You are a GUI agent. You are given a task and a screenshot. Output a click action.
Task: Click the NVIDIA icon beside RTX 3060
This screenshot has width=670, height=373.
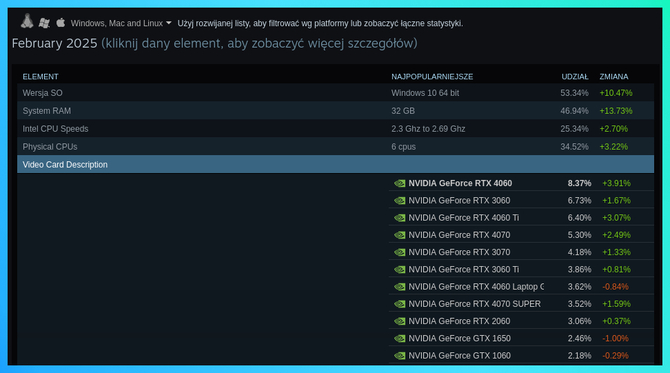(x=400, y=200)
